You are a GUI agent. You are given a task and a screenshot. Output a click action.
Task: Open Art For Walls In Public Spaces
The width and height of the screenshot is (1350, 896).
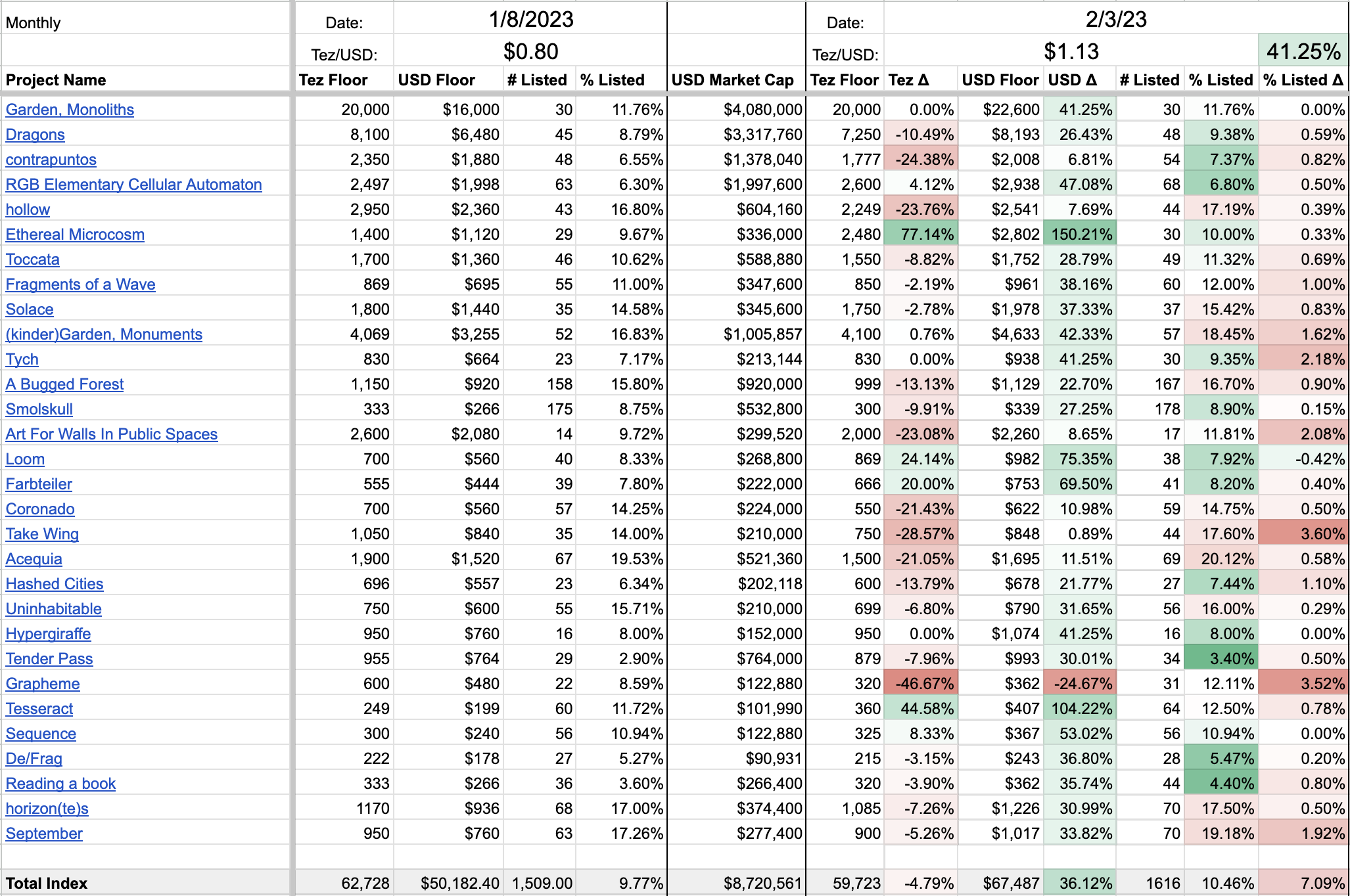tap(112, 434)
